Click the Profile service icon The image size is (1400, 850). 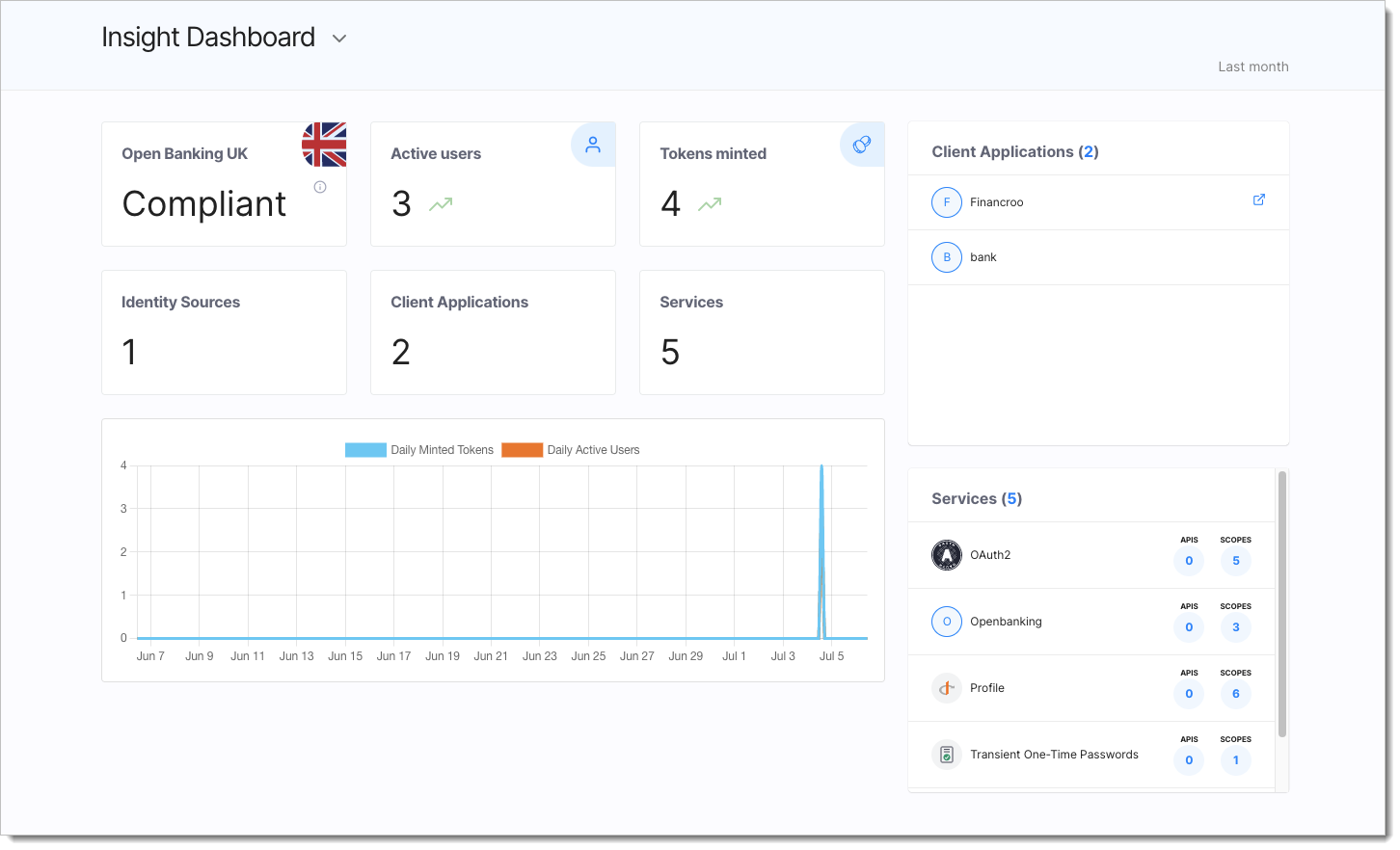(x=947, y=688)
